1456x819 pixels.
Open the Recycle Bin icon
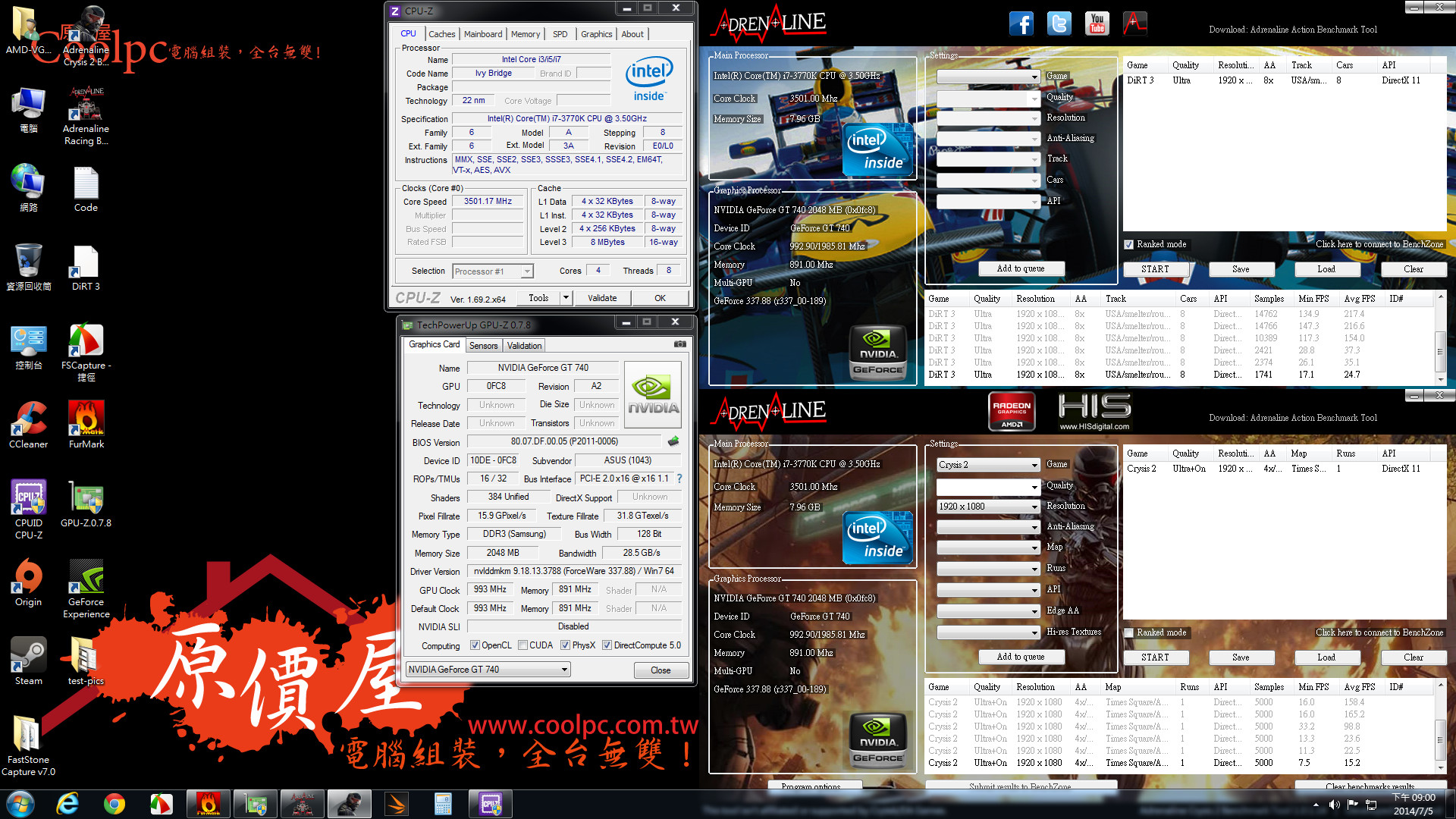[x=29, y=267]
